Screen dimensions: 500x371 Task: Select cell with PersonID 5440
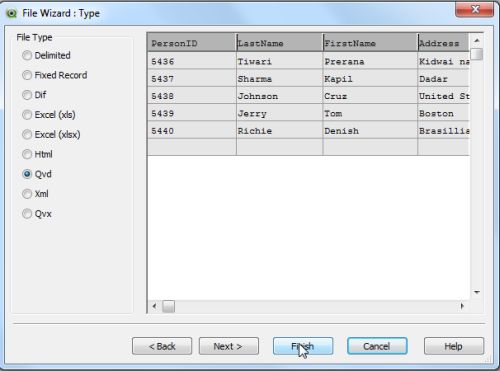(x=192, y=131)
